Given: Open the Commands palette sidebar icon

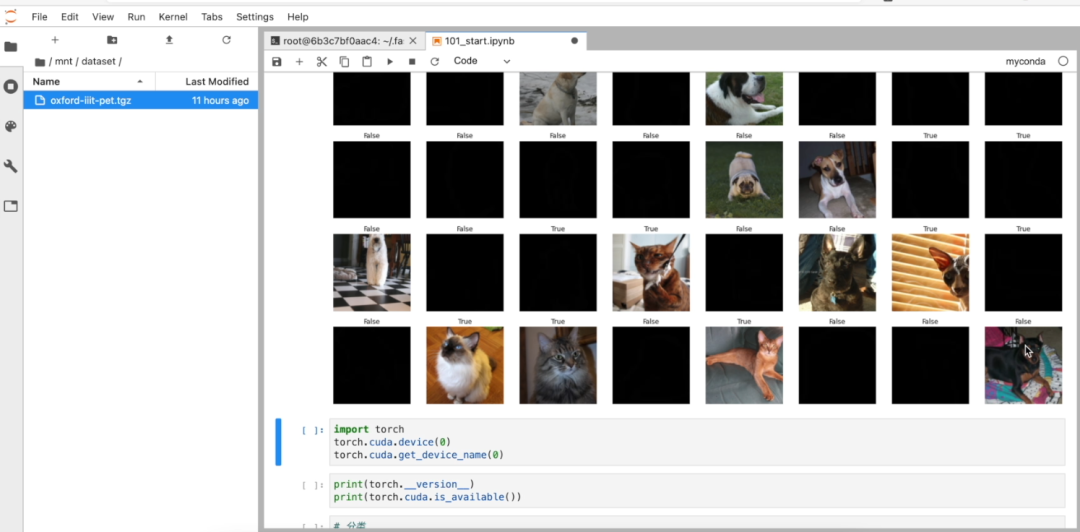Looking at the screenshot, I should click(x=11, y=126).
